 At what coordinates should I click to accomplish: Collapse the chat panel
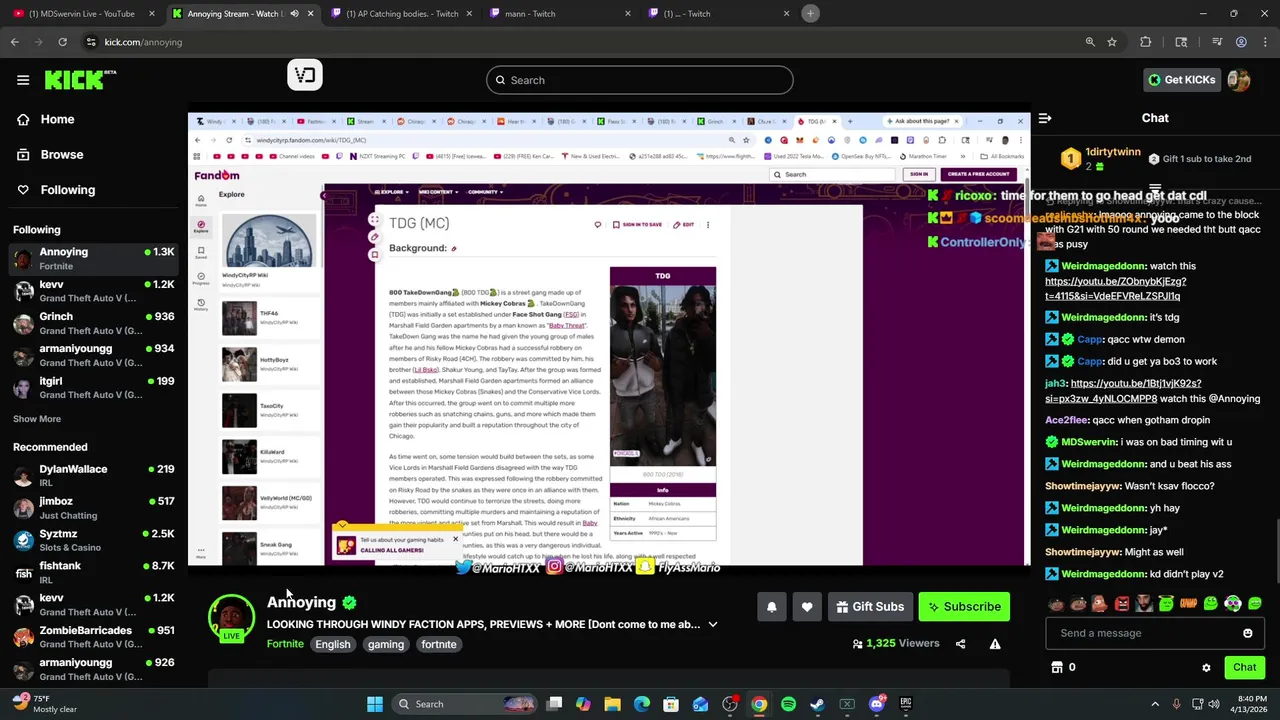coord(1045,118)
